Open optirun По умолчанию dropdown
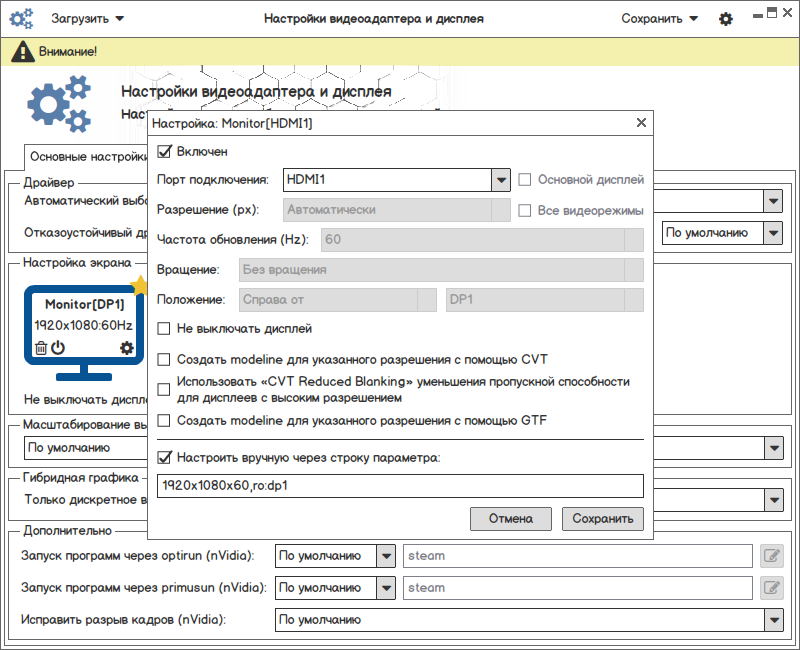 click(x=335, y=556)
